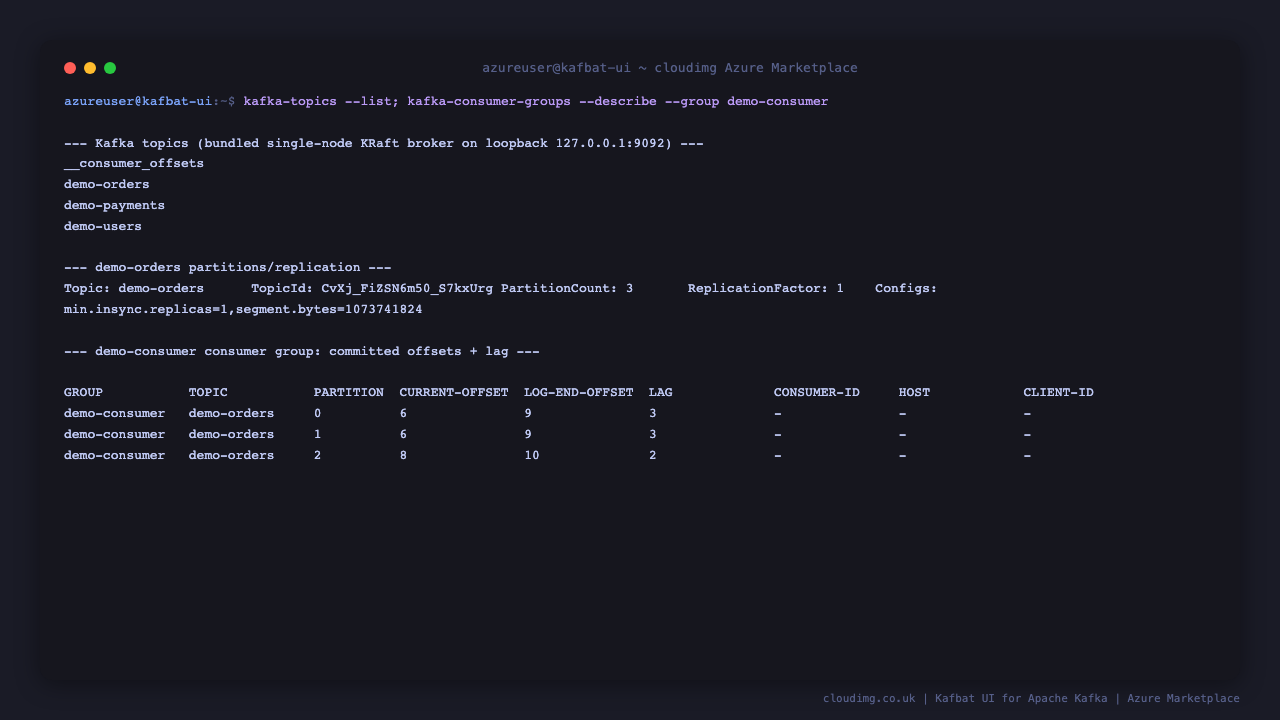
Task: Click partition number 0 in the table
Action: pyautogui.click(x=318, y=414)
